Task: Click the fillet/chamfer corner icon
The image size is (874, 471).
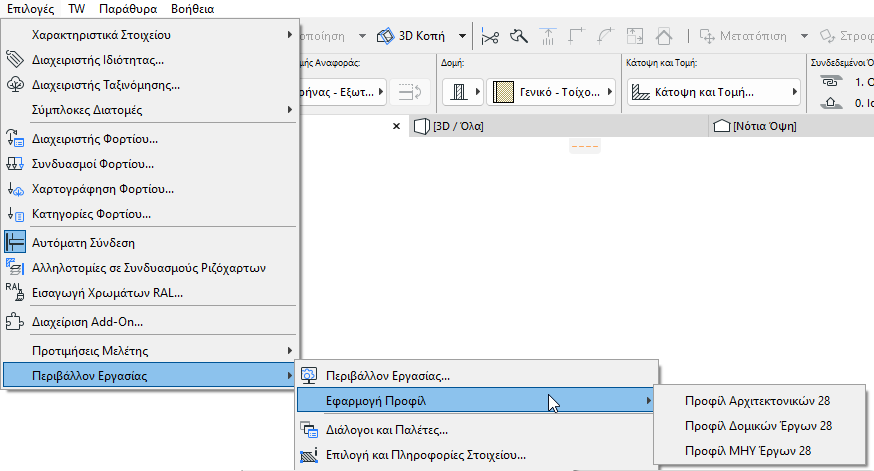Action: pyautogui.click(x=605, y=37)
